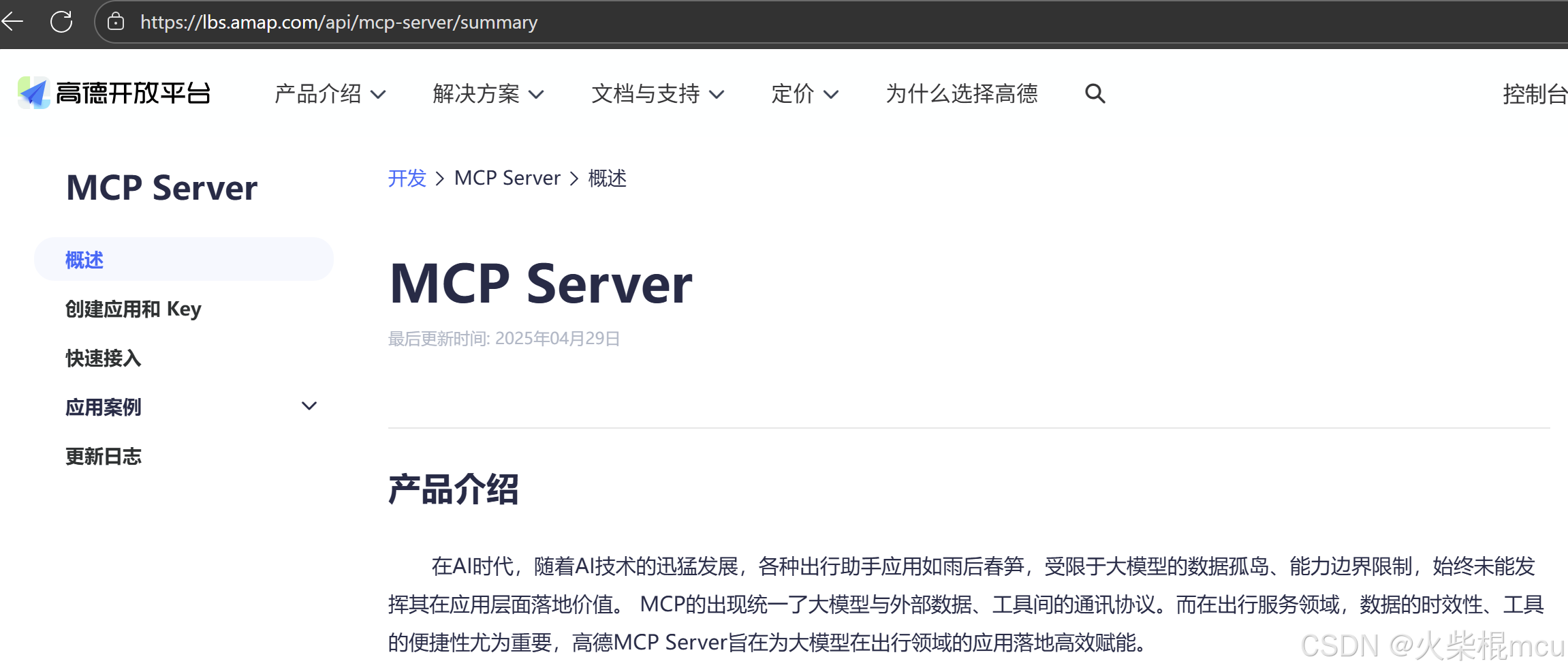
Task: Click the 高德开放平台 site title text
Action: click(134, 93)
